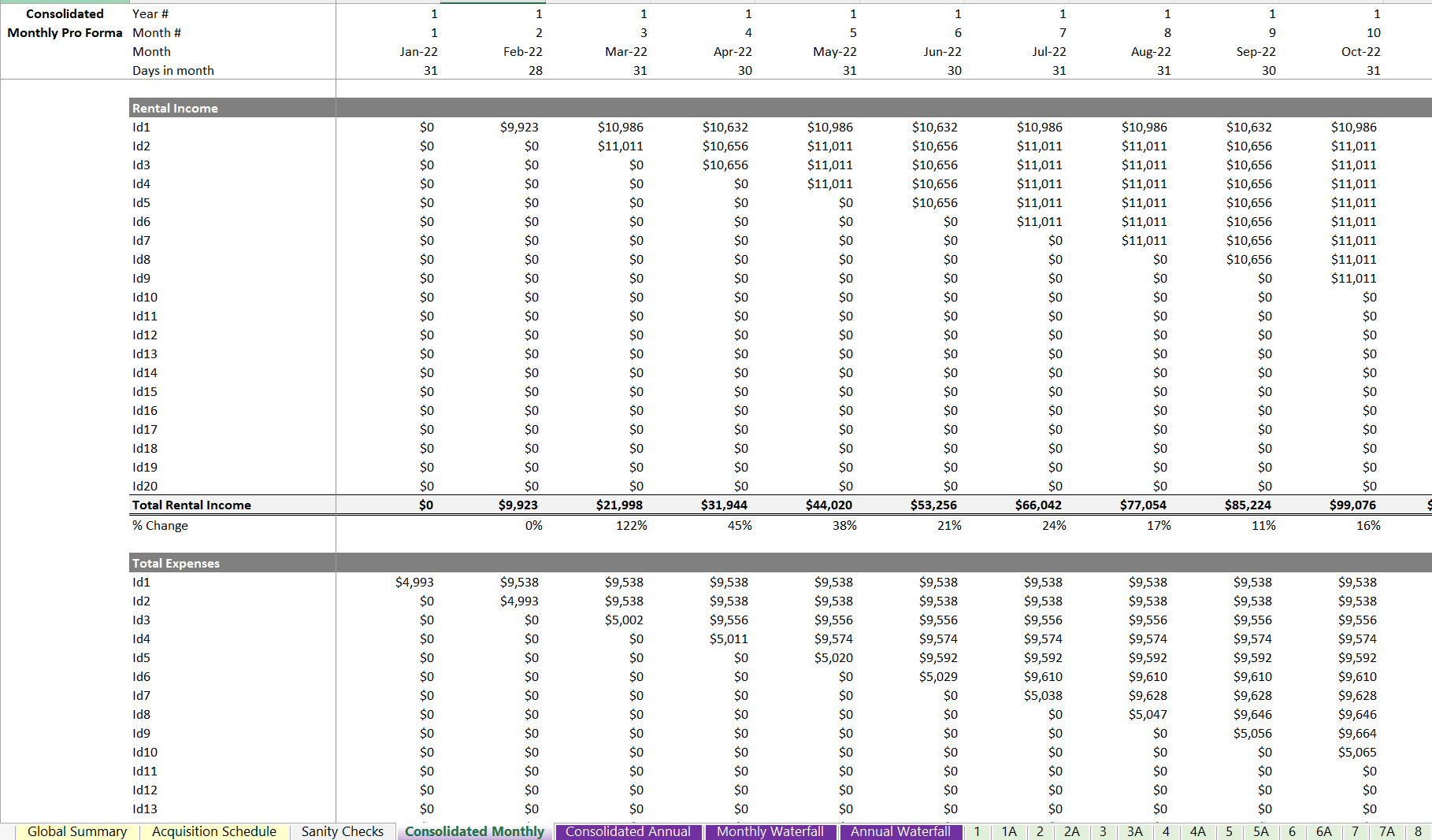Select the Feb-22 month header cell
The image size is (1432, 840).
523,52
